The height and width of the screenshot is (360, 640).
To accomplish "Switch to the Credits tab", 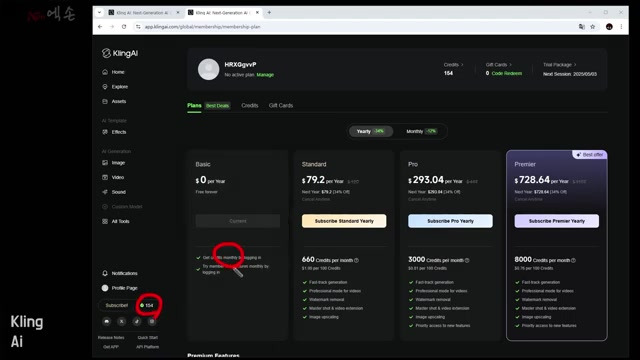I will [250, 105].
